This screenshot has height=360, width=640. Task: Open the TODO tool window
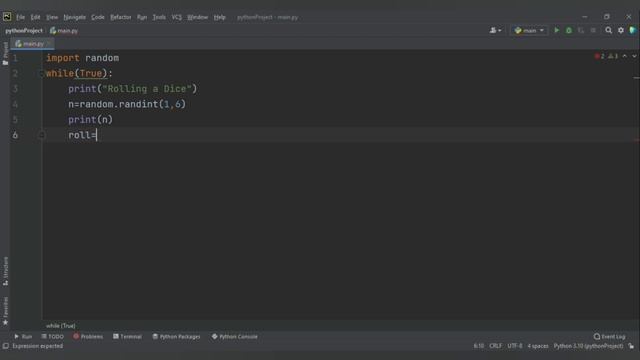[53, 336]
